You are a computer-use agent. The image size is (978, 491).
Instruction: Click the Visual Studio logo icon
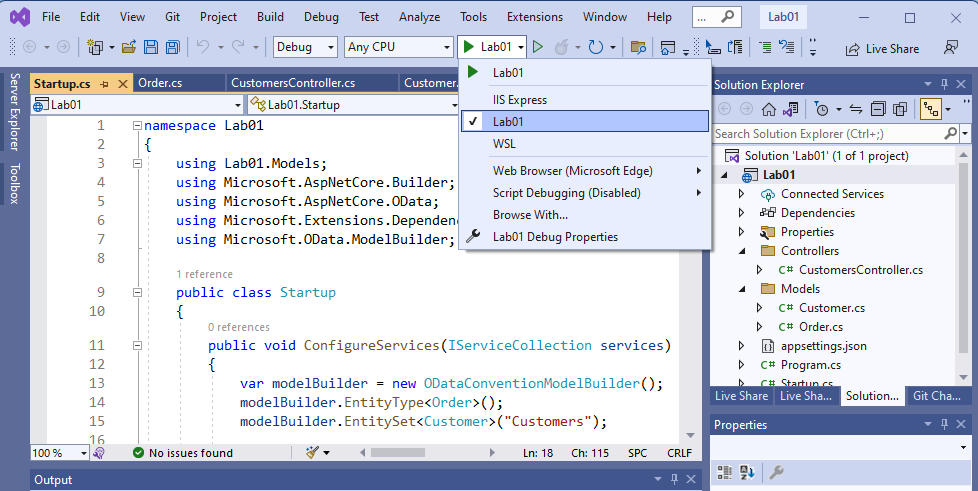click(20, 17)
